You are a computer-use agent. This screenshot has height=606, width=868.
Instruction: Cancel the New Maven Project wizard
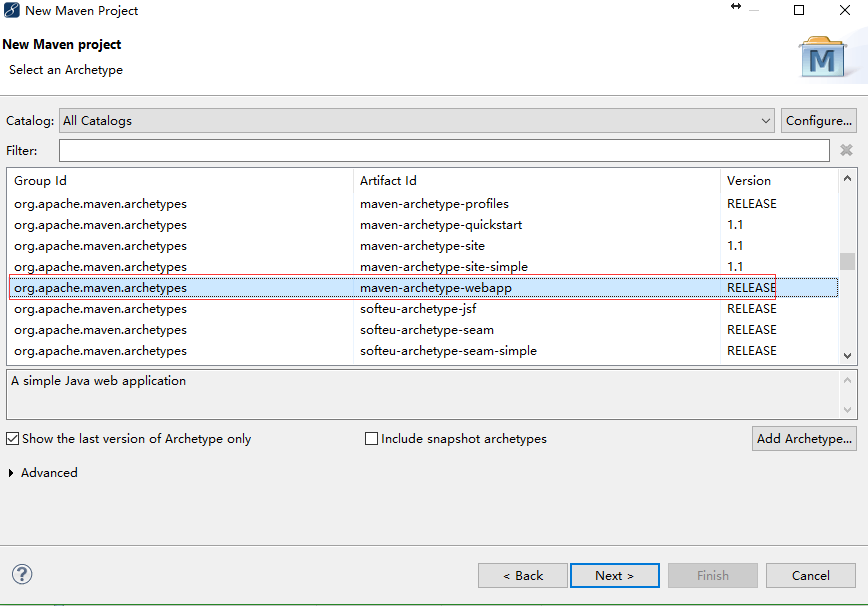coord(810,576)
